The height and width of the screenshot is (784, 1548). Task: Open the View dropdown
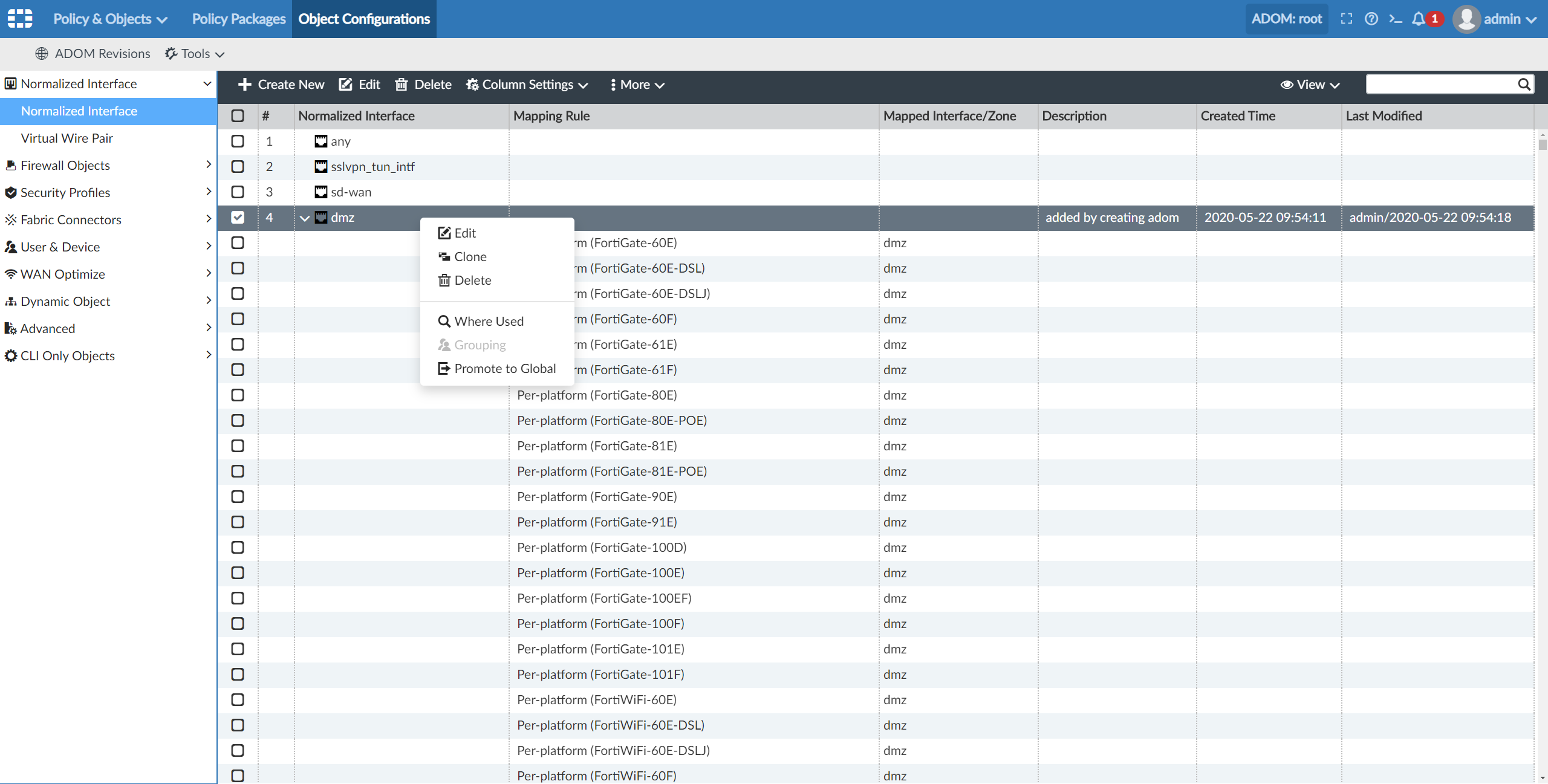click(x=1310, y=85)
